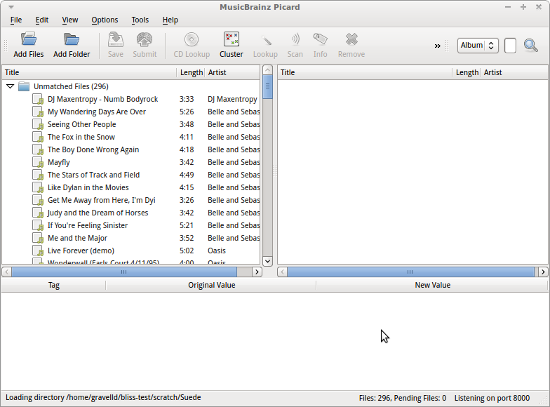Click the 3:33 length value
The width and height of the screenshot is (550, 407).
coord(187,99)
